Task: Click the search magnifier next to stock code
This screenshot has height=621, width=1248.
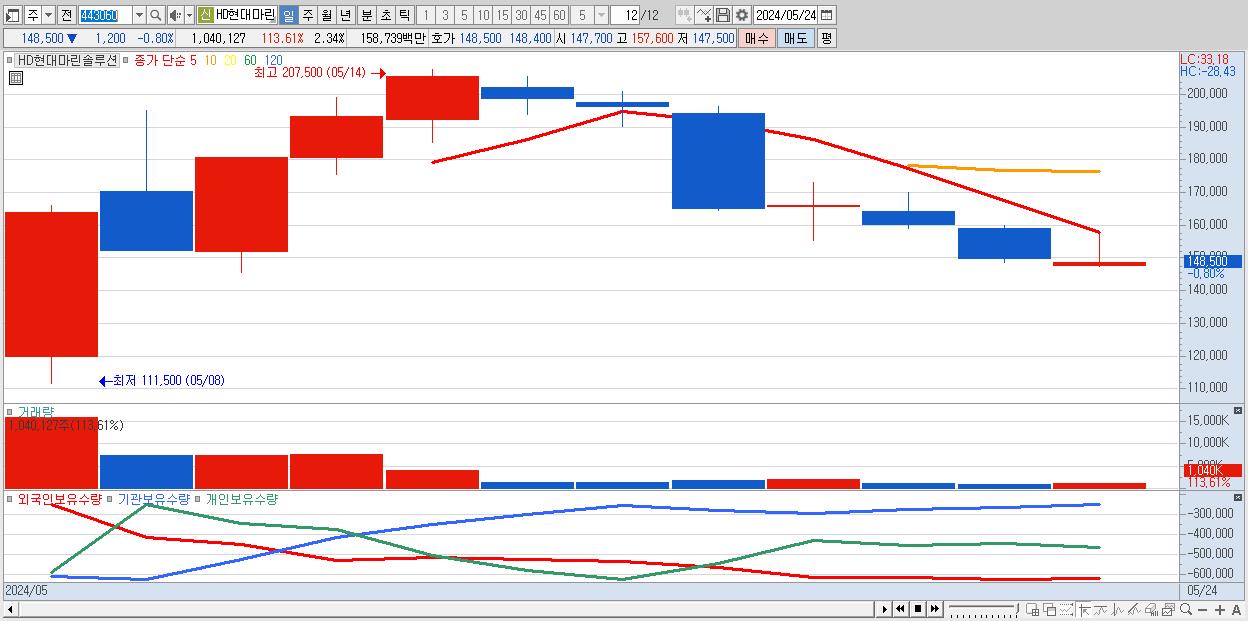Action: click(156, 15)
